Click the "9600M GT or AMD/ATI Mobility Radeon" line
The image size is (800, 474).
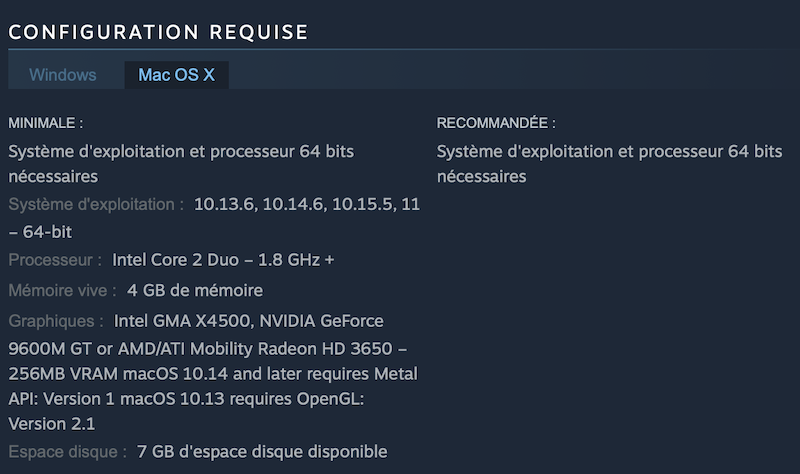click(x=207, y=350)
